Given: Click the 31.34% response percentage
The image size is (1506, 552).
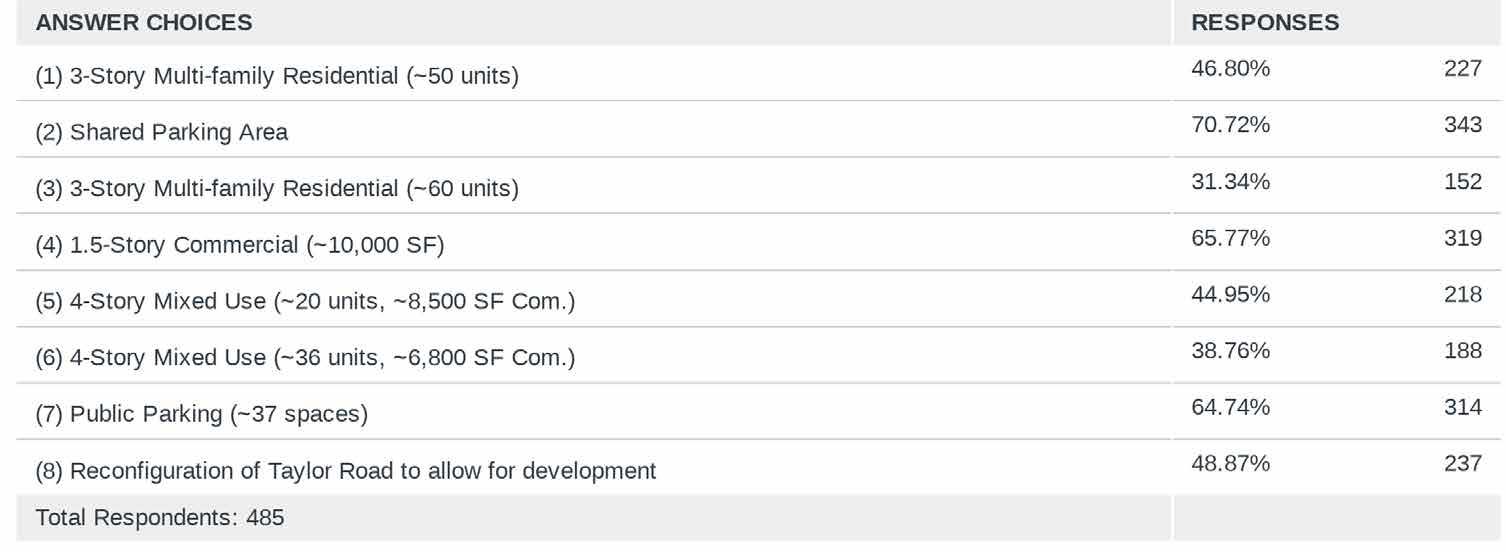Looking at the screenshot, I should (1231, 182).
